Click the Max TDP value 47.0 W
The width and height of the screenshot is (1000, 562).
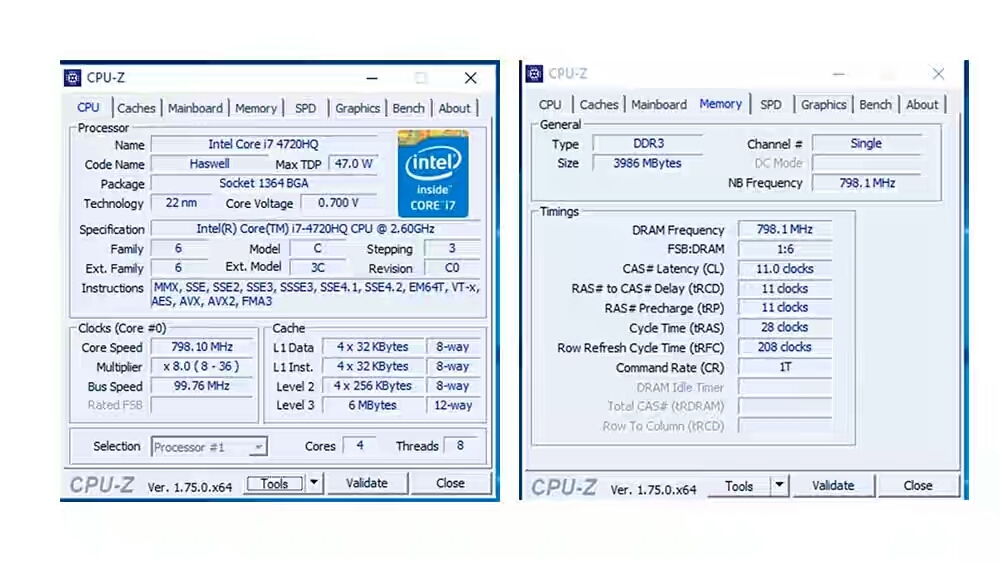tap(353, 164)
